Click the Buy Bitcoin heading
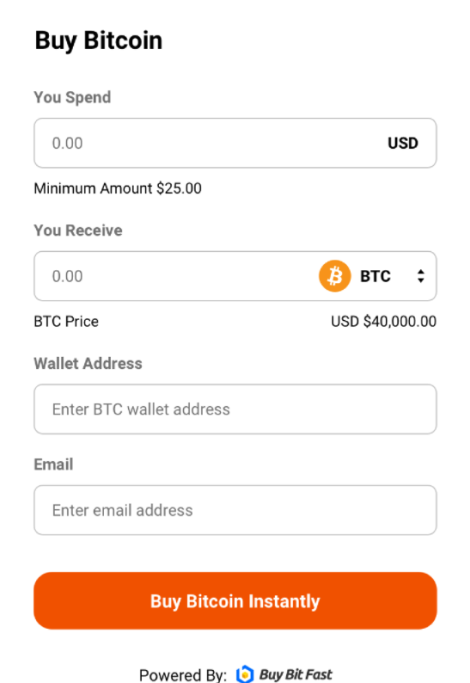 point(98,41)
